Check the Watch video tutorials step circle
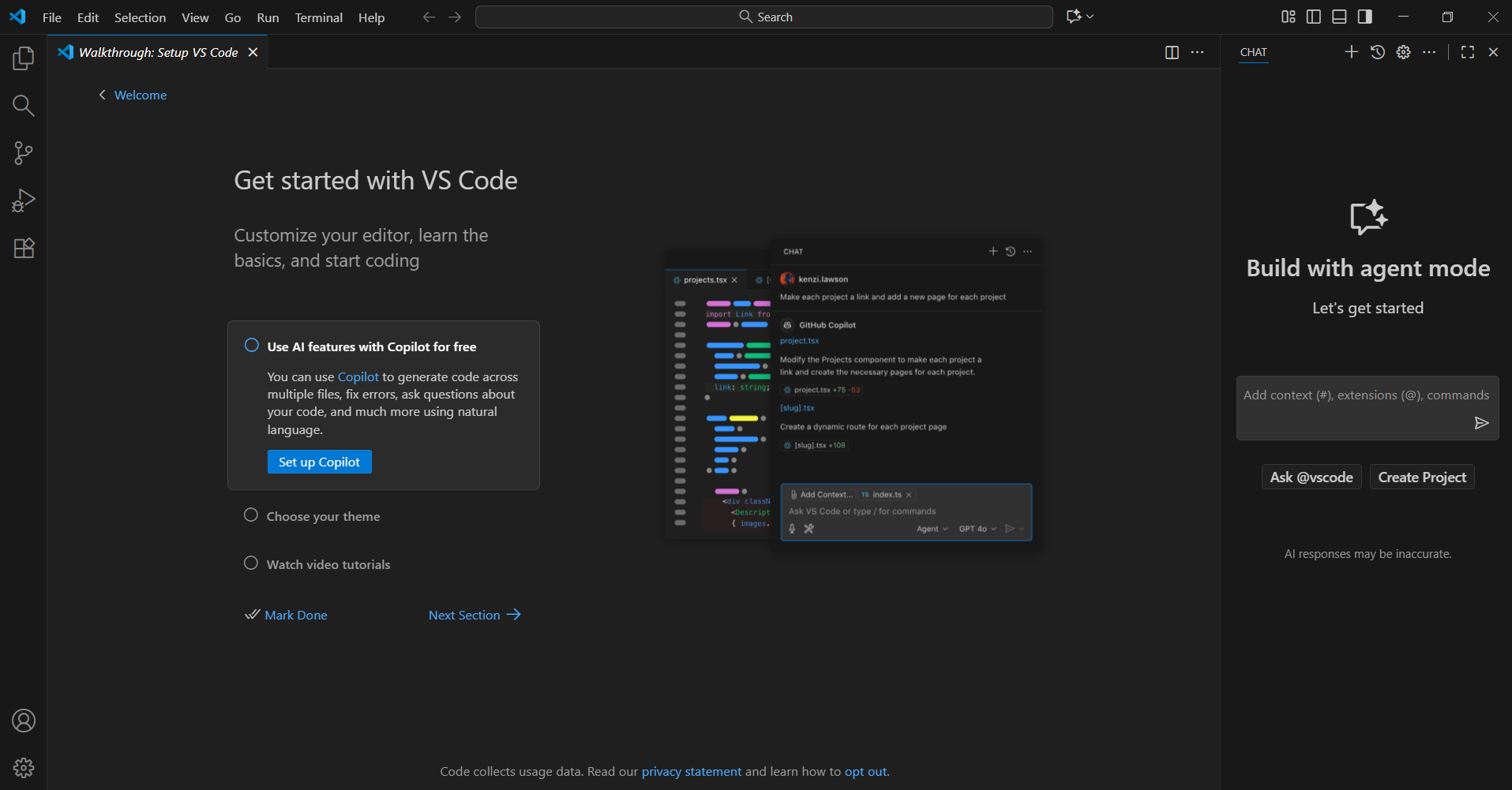 [x=251, y=563]
